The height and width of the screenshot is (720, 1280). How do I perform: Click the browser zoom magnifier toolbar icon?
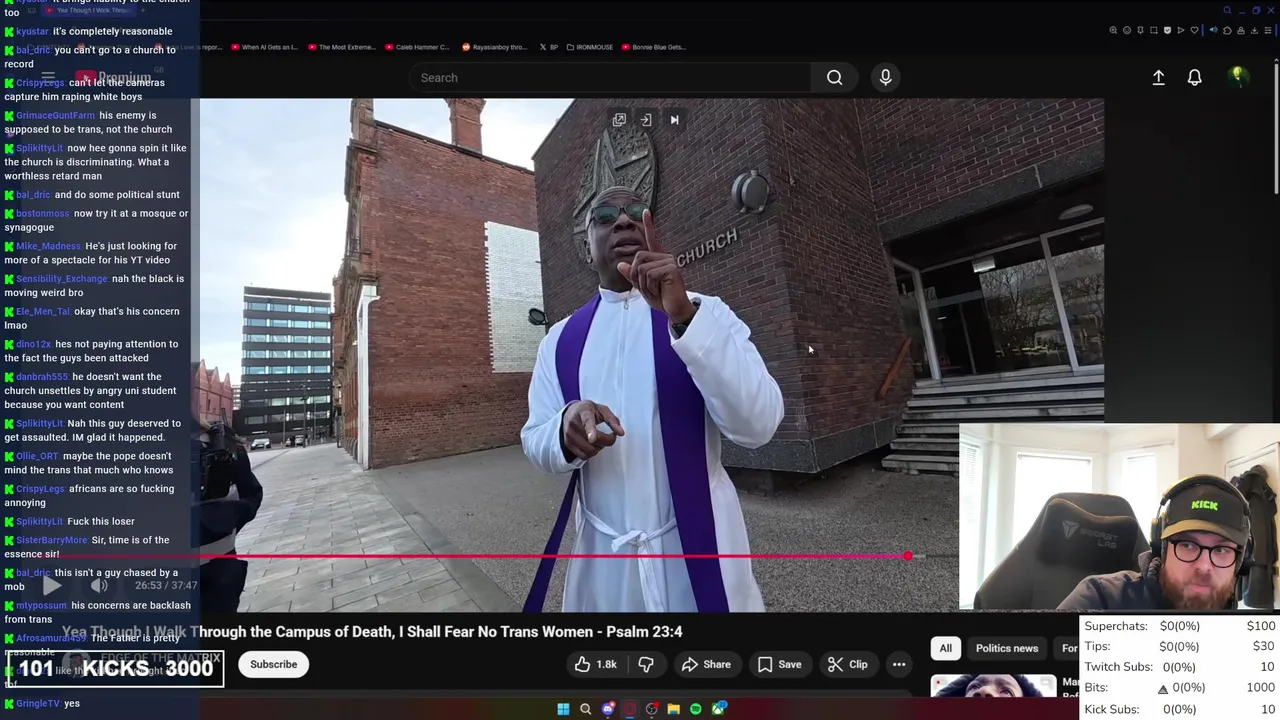tap(1113, 30)
